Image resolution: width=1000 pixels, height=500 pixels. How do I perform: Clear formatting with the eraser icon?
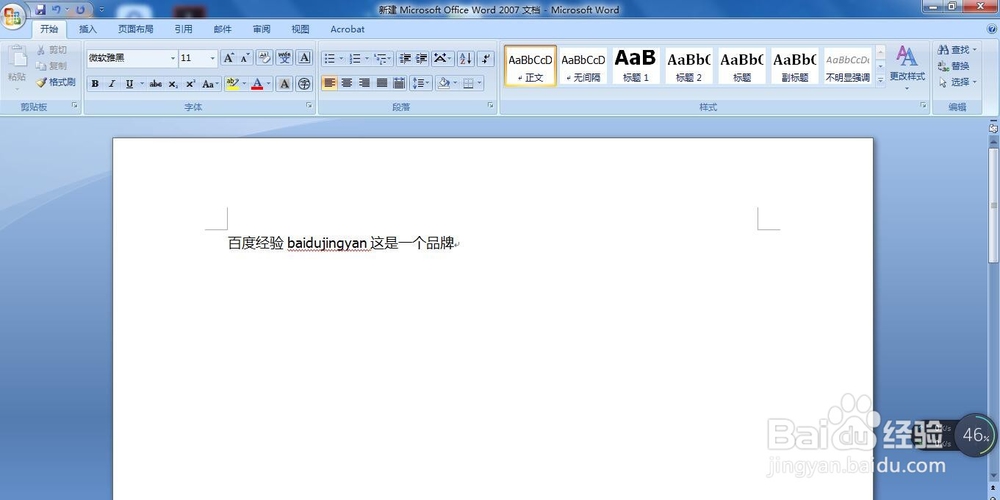pos(265,58)
